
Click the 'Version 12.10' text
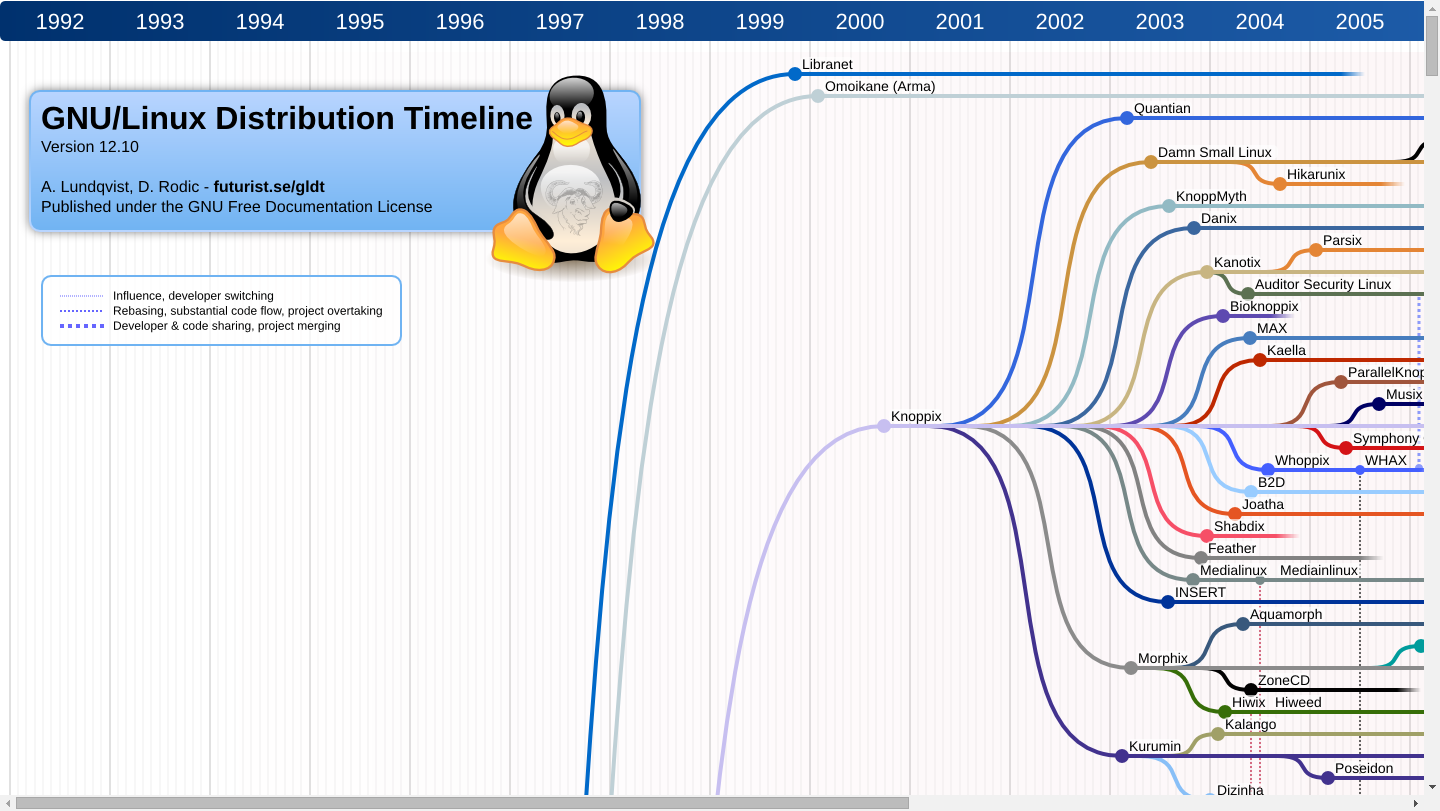click(x=90, y=147)
